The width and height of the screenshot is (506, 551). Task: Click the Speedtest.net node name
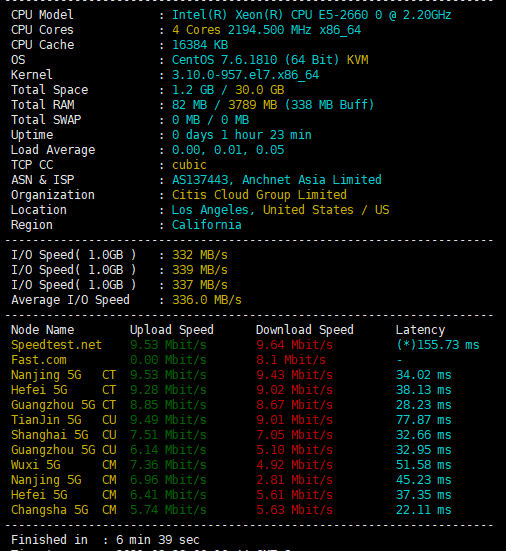(x=56, y=345)
